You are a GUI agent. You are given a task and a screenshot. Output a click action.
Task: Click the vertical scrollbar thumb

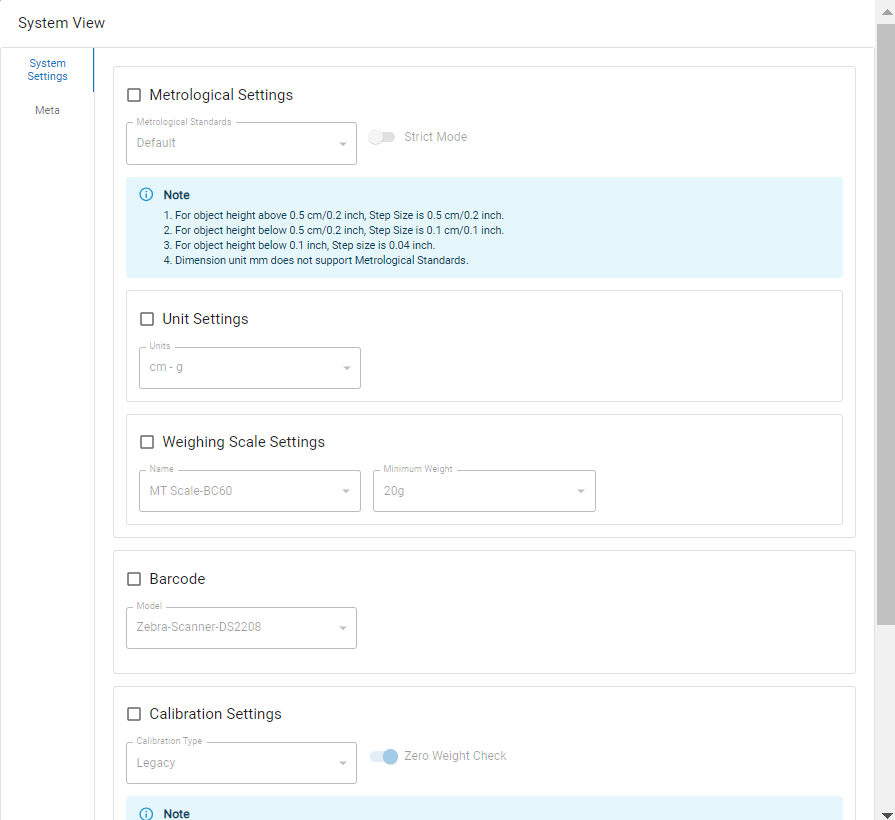(885, 320)
